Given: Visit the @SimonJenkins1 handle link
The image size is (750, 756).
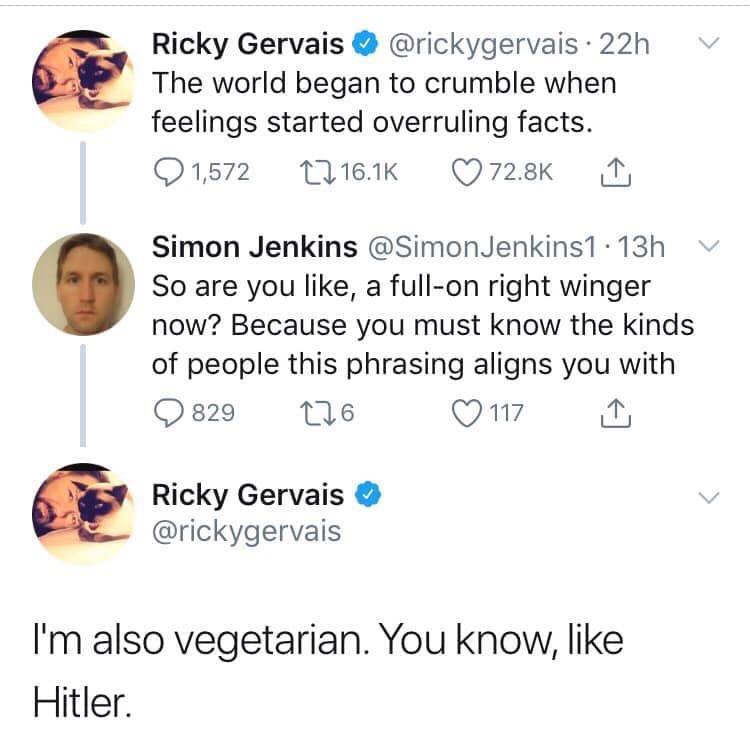Looking at the screenshot, I should coord(482,247).
